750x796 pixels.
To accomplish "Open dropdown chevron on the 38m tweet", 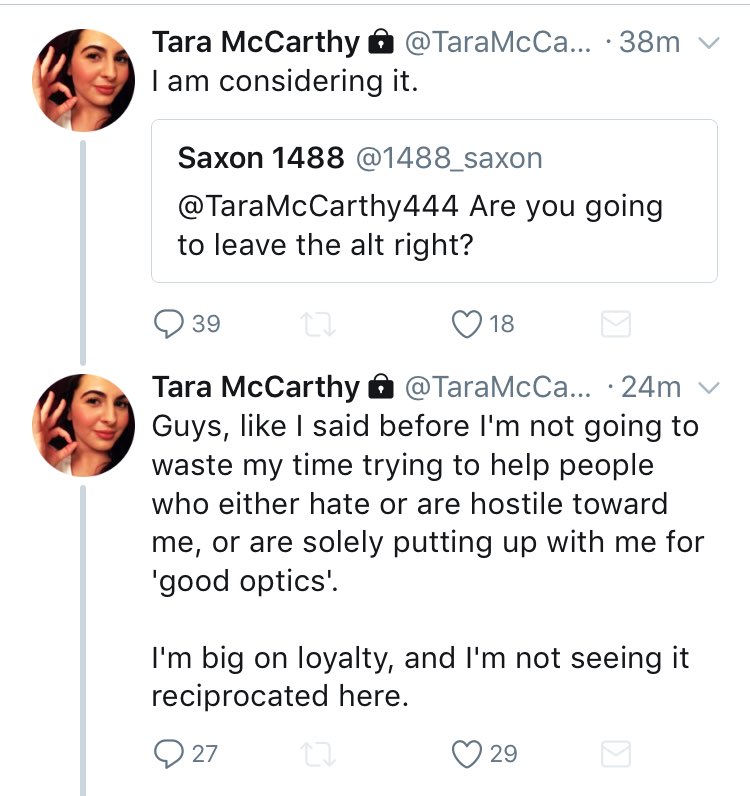I will pyautogui.click(x=709, y=43).
